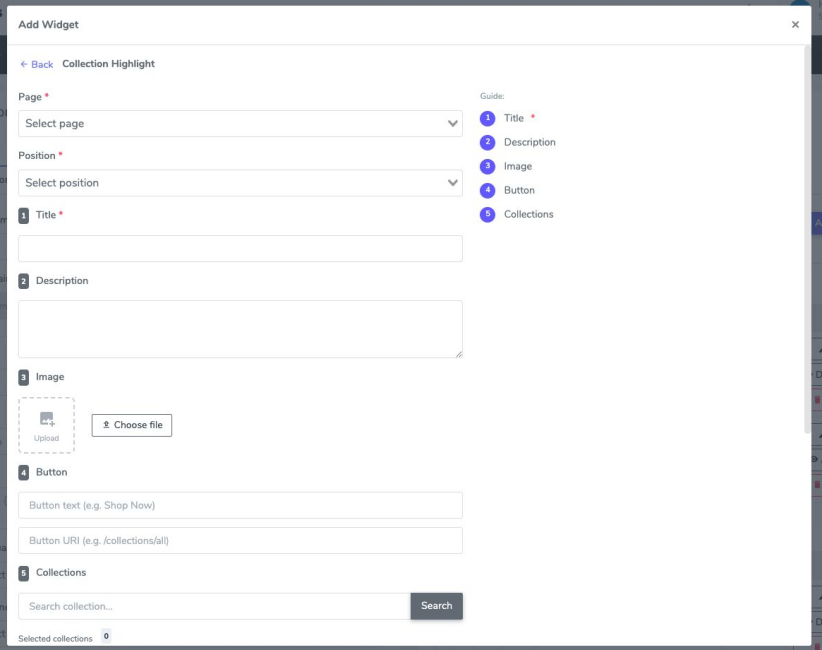Focus the Title text field

241,248
